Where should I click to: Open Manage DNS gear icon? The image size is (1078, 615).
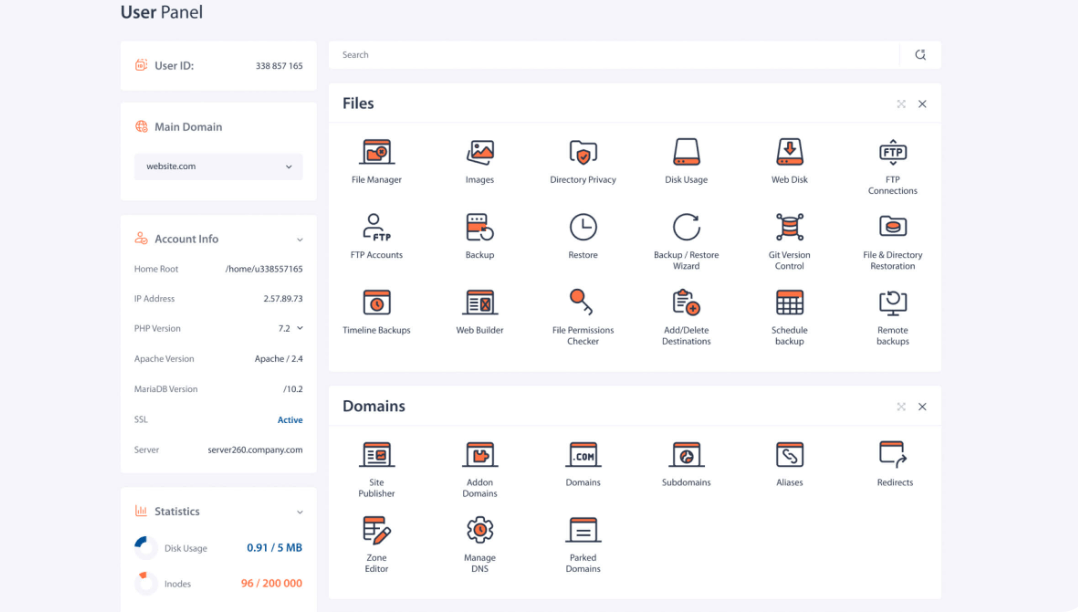[480, 530]
